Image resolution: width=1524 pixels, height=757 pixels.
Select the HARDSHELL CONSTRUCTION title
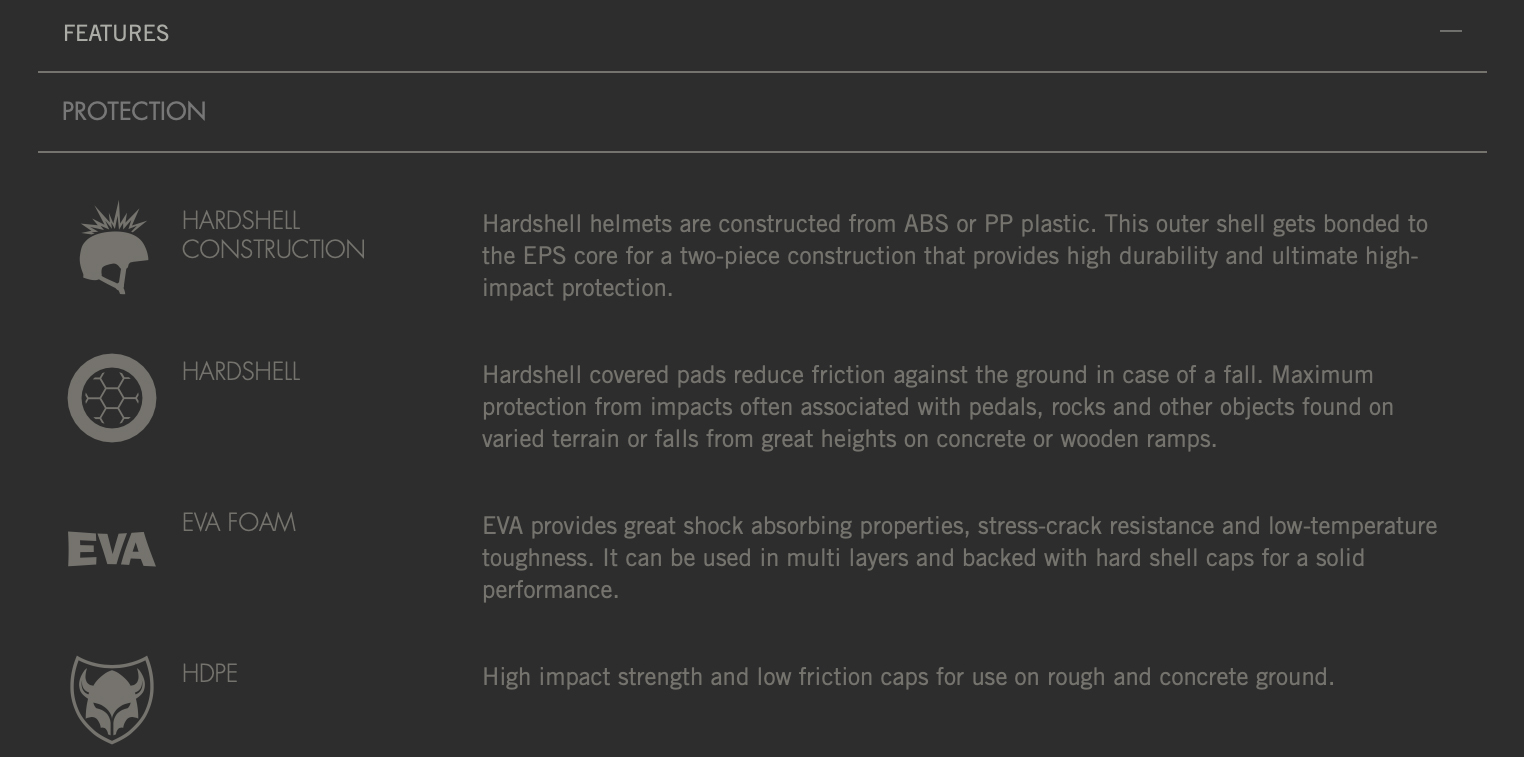coord(273,235)
